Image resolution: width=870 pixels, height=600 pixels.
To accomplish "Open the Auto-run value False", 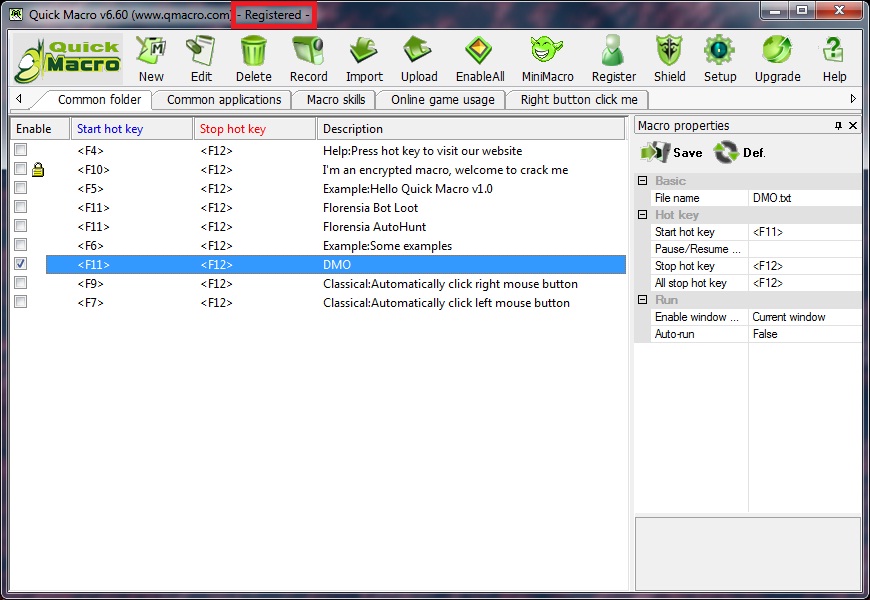I will (805, 334).
